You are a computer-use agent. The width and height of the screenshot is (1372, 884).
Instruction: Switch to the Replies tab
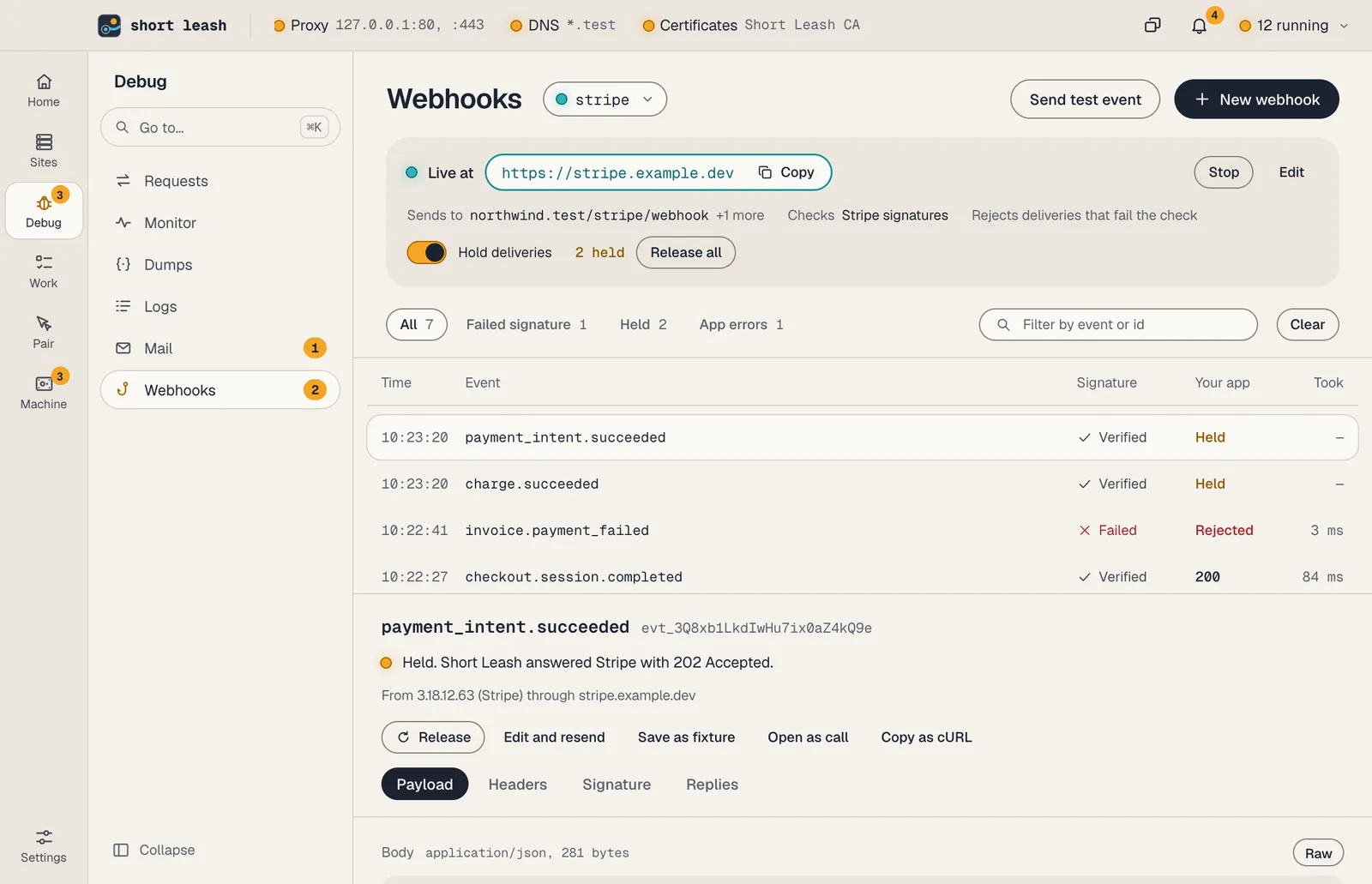pyautogui.click(x=712, y=785)
